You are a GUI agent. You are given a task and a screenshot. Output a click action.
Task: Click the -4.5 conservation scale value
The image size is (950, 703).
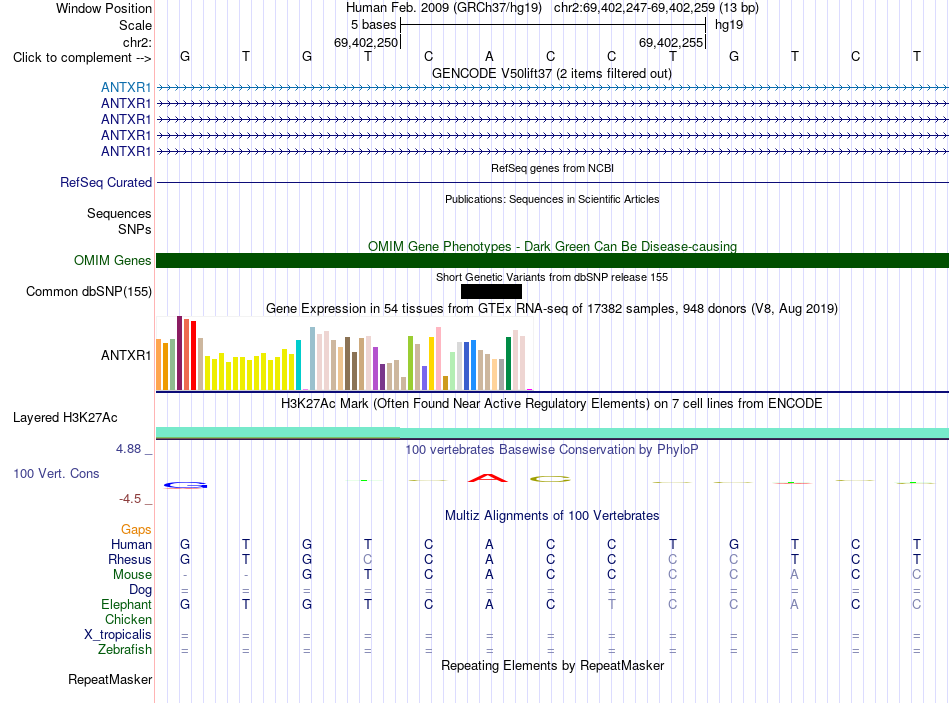click(x=130, y=499)
